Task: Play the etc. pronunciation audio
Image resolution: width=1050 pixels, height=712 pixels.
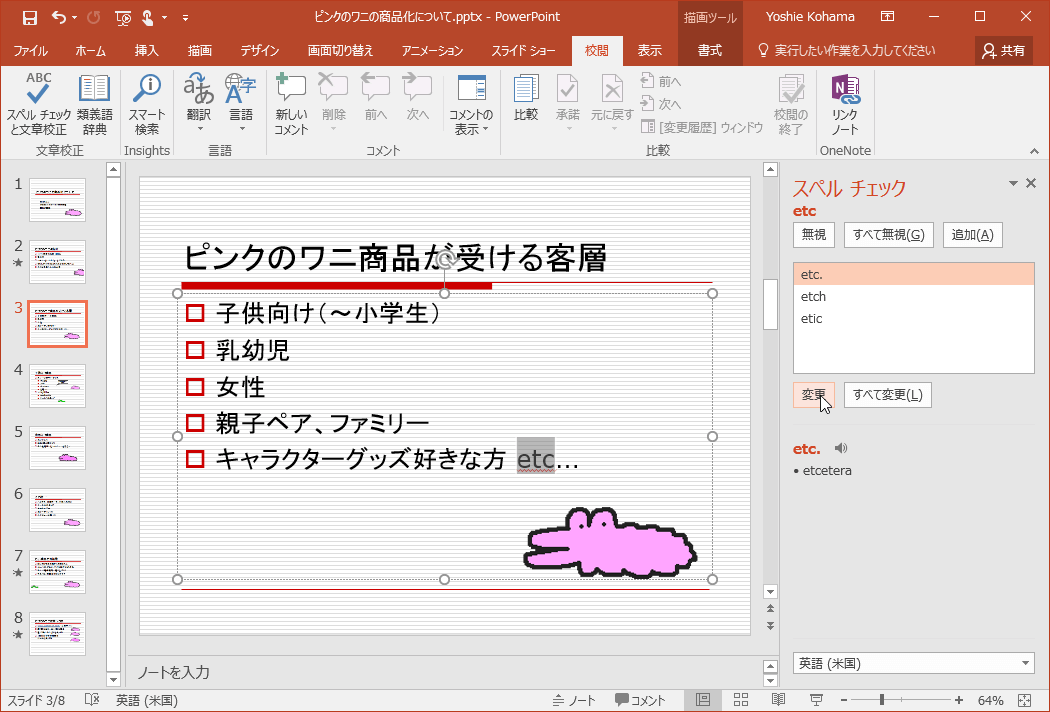Action: pos(840,449)
